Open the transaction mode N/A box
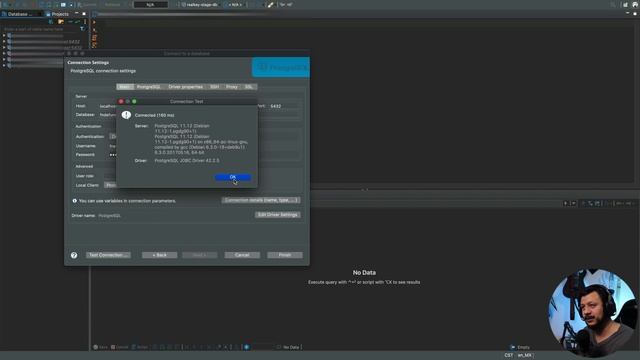Image resolution: width=640 pixels, height=360 pixels. [x=150, y=4]
